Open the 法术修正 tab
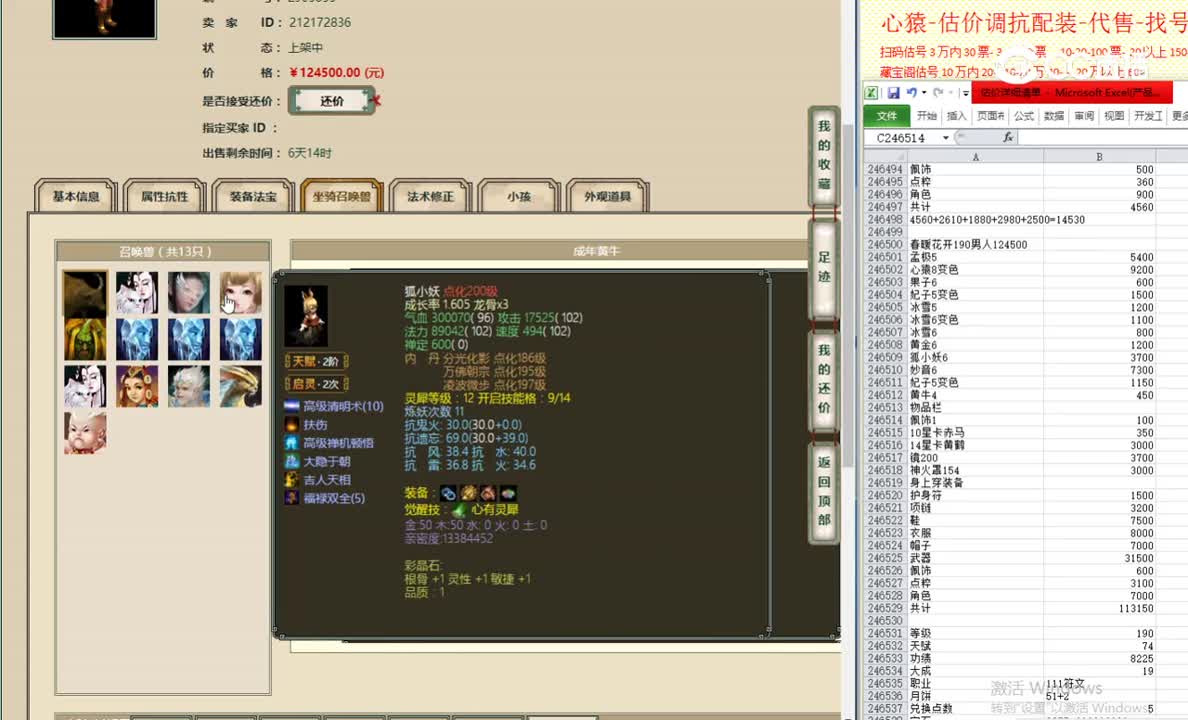 pos(430,196)
